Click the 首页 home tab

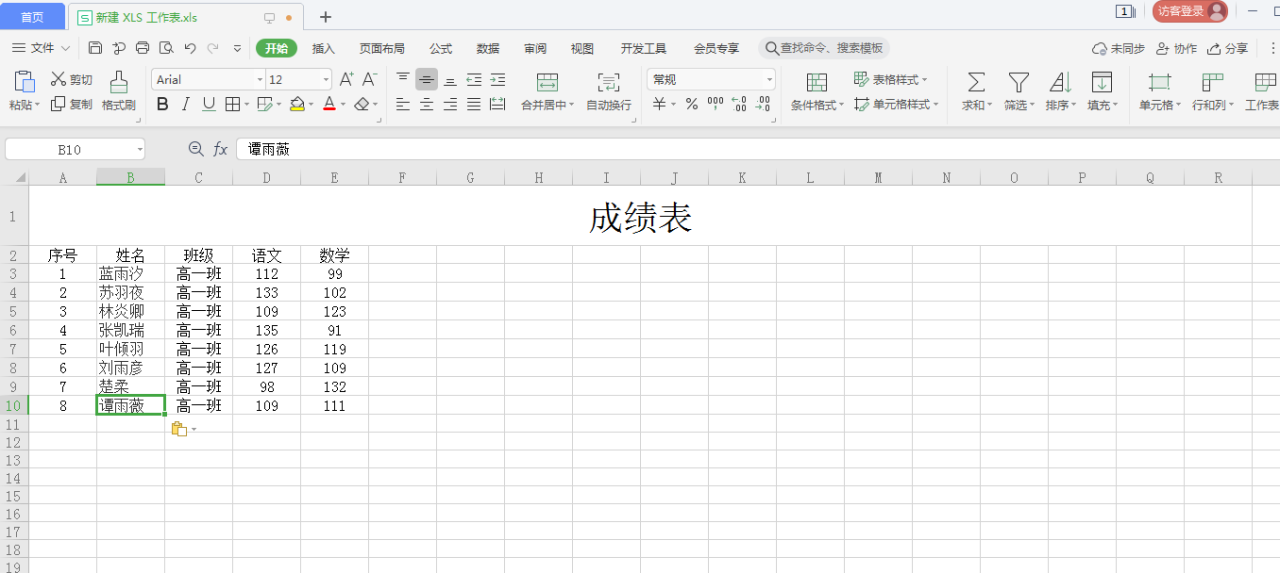click(x=32, y=17)
